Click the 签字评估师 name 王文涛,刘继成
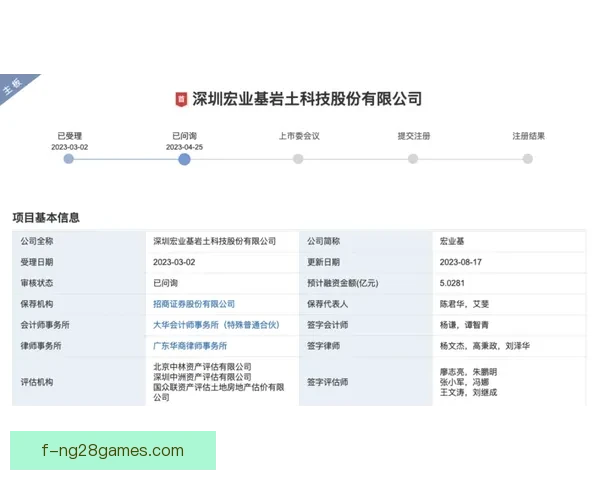The image size is (600, 480). [x=468, y=392]
